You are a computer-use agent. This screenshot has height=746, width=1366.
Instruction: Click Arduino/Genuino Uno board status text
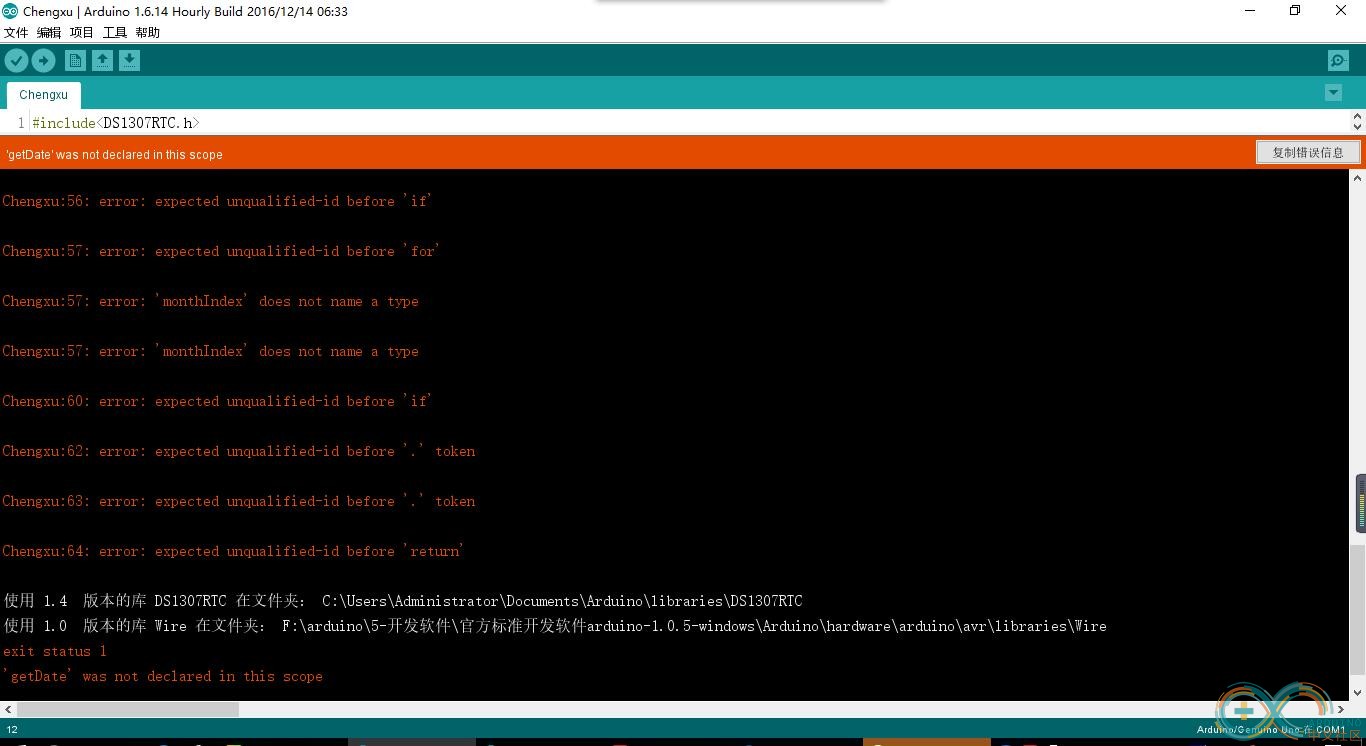coord(1270,730)
